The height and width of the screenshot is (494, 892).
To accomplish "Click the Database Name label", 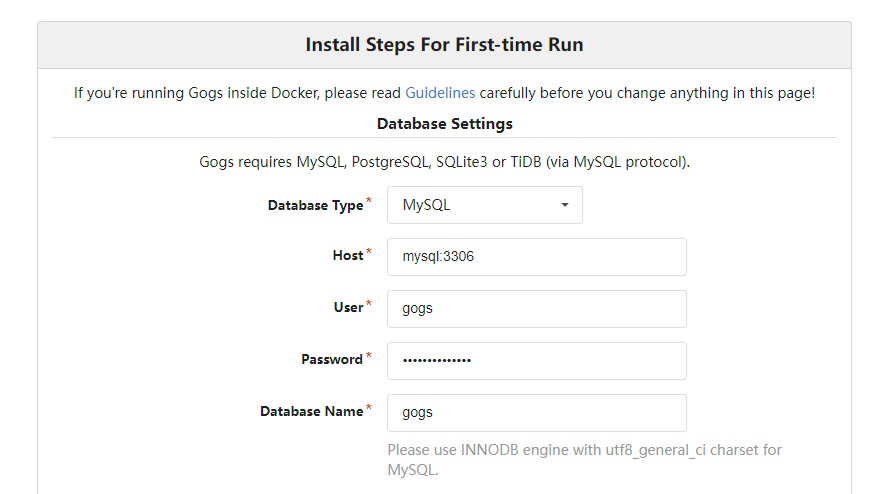I will tap(311, 411).
